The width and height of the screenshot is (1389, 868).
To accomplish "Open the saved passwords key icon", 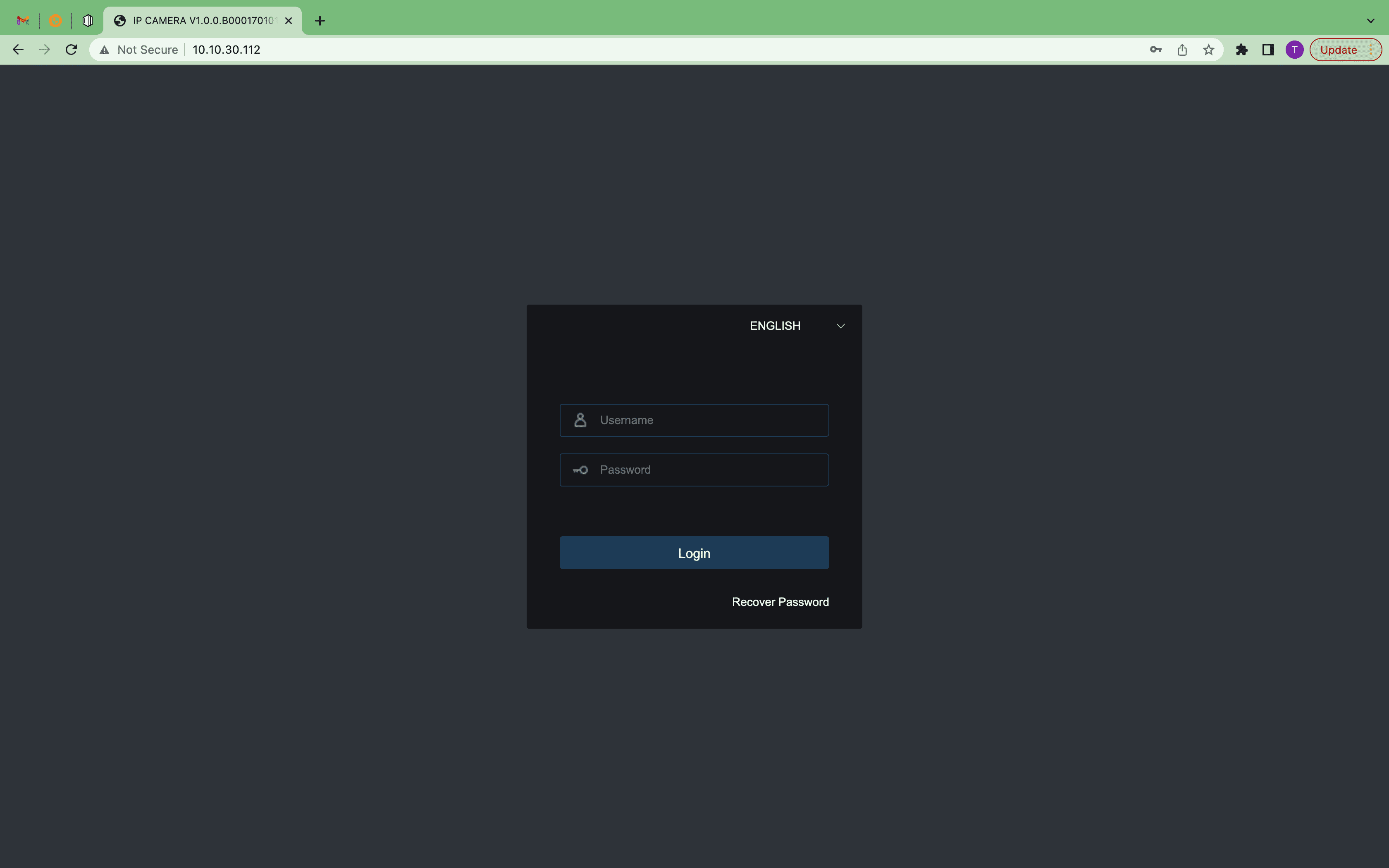I will (1155, 50).
